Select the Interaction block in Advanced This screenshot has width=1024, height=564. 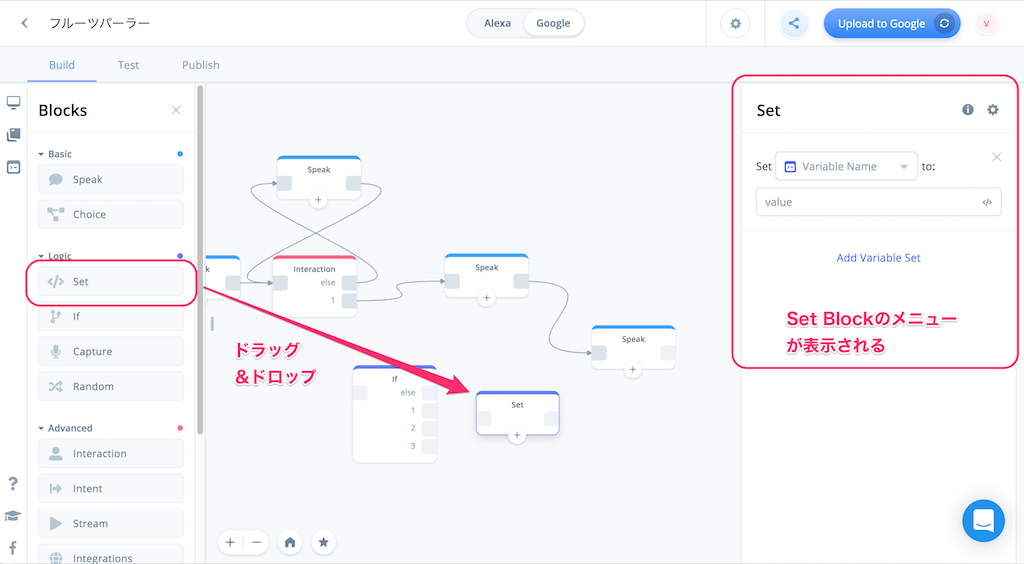110,454
